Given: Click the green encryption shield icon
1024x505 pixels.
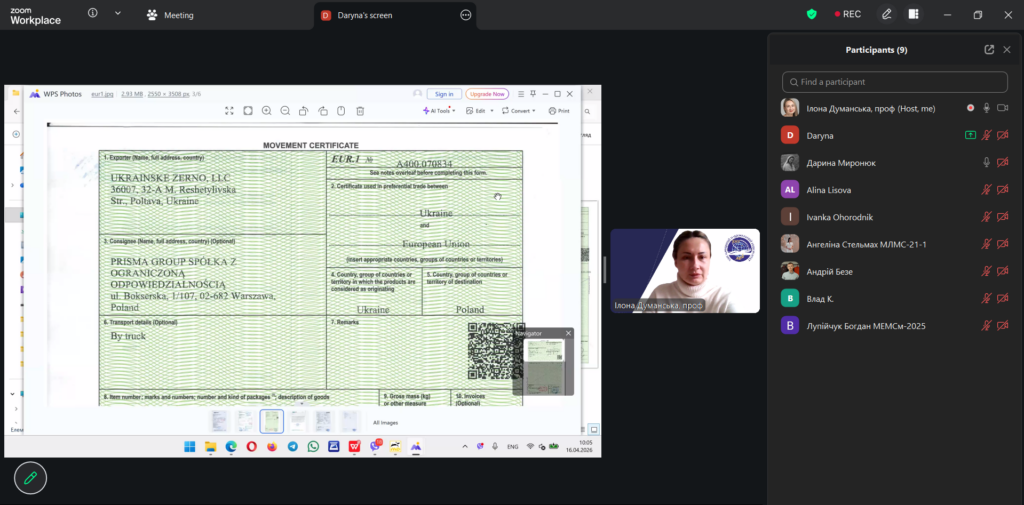Looking at the screenshot, I should [x=812, y=14].
